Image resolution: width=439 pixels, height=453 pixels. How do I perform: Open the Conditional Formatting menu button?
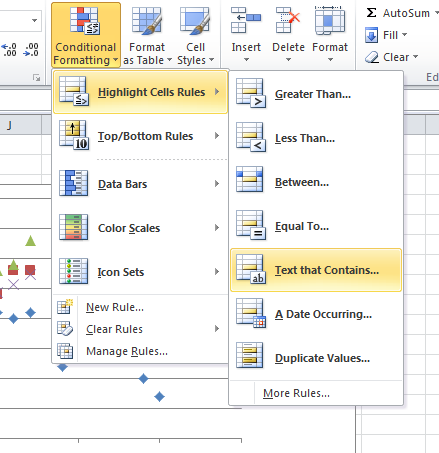[x=86, y=35]
